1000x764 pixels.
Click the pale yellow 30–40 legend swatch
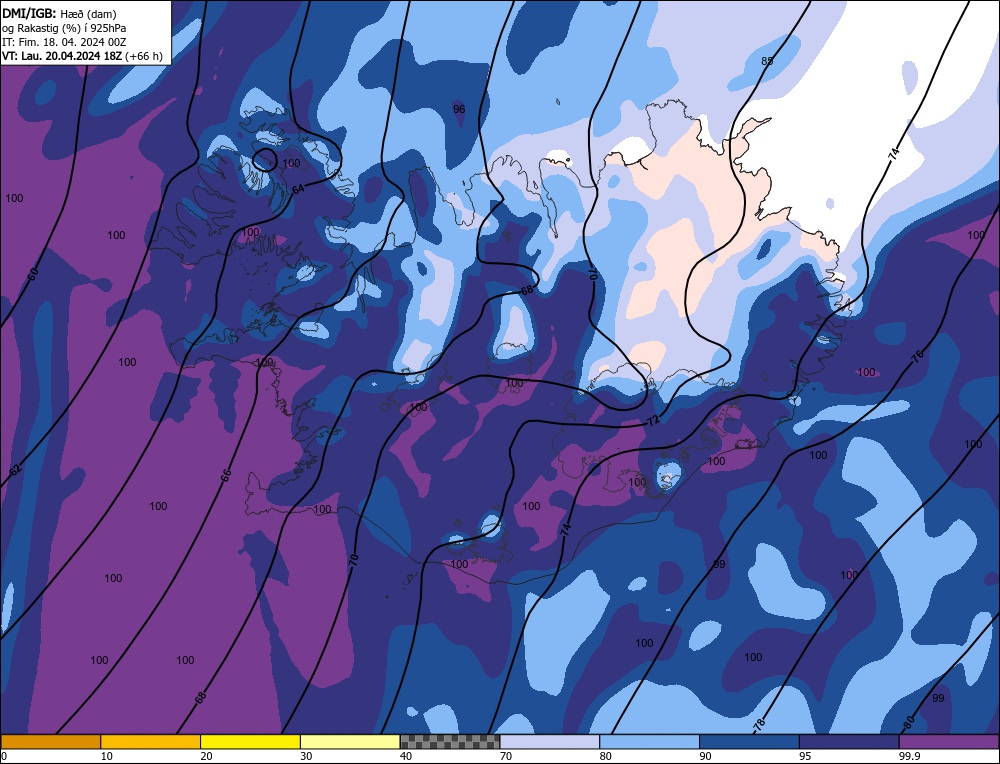350,741
